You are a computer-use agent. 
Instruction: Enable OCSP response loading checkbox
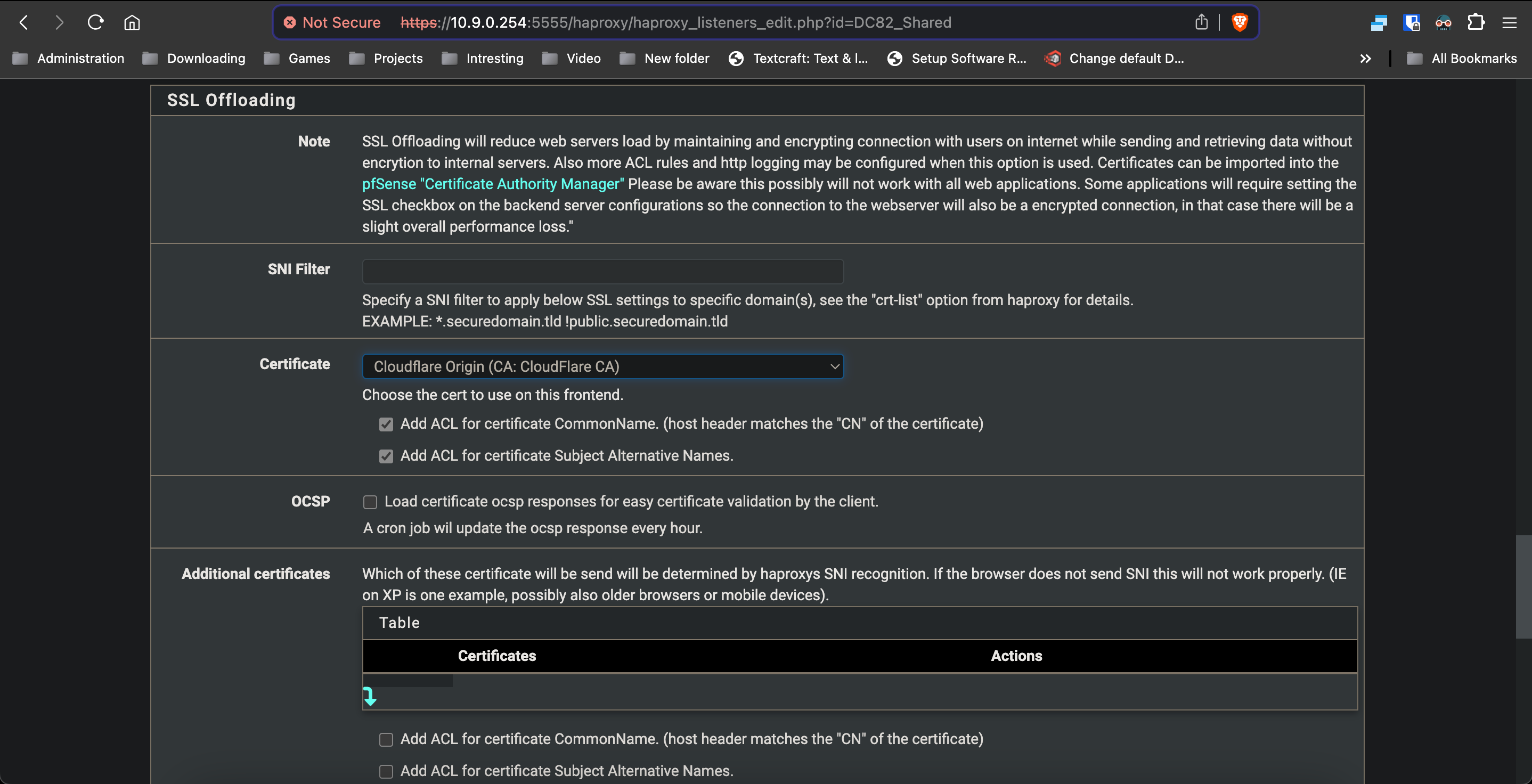[x=370, y=502]
